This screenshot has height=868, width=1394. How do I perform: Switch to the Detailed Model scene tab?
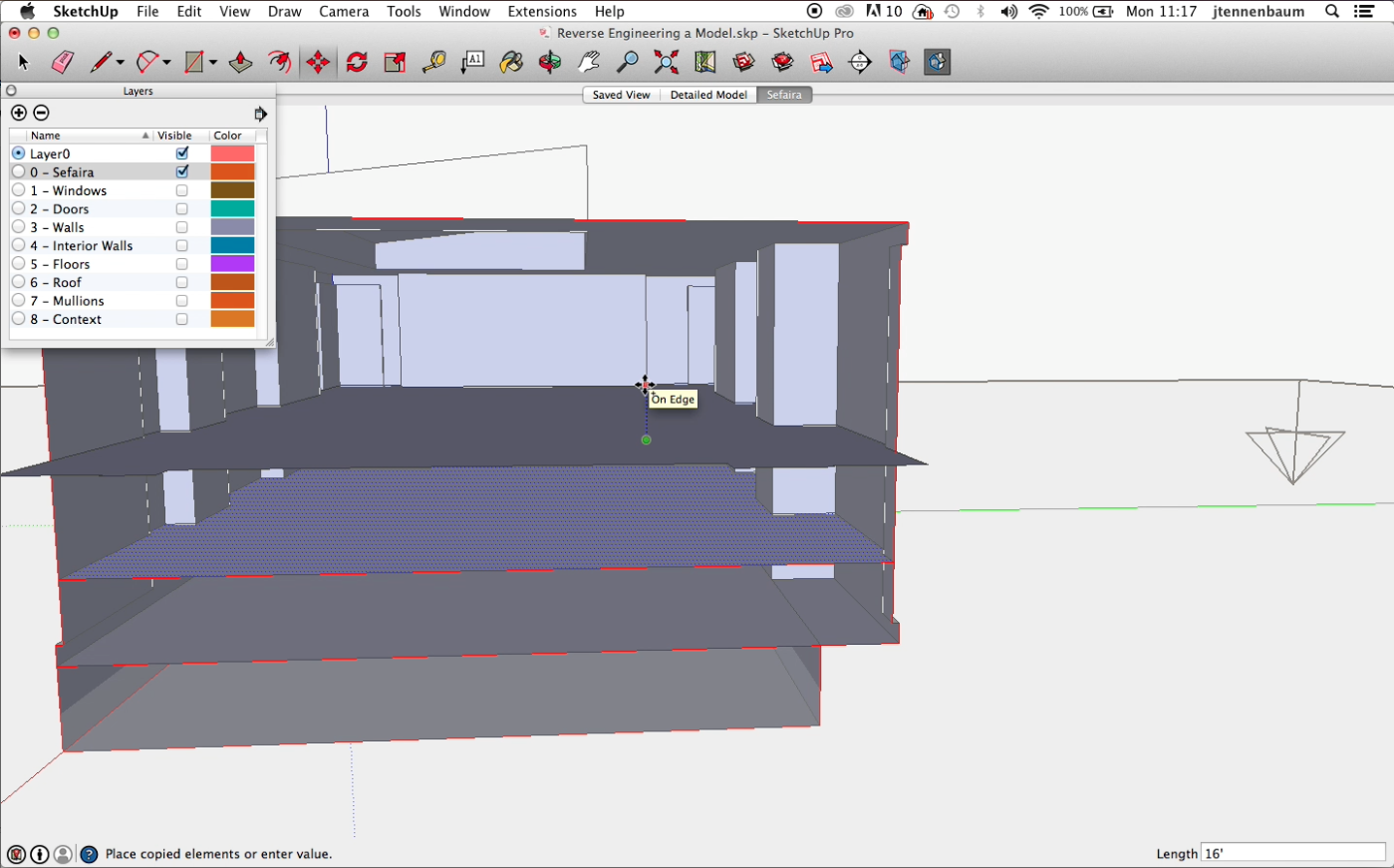pos(707,95)
